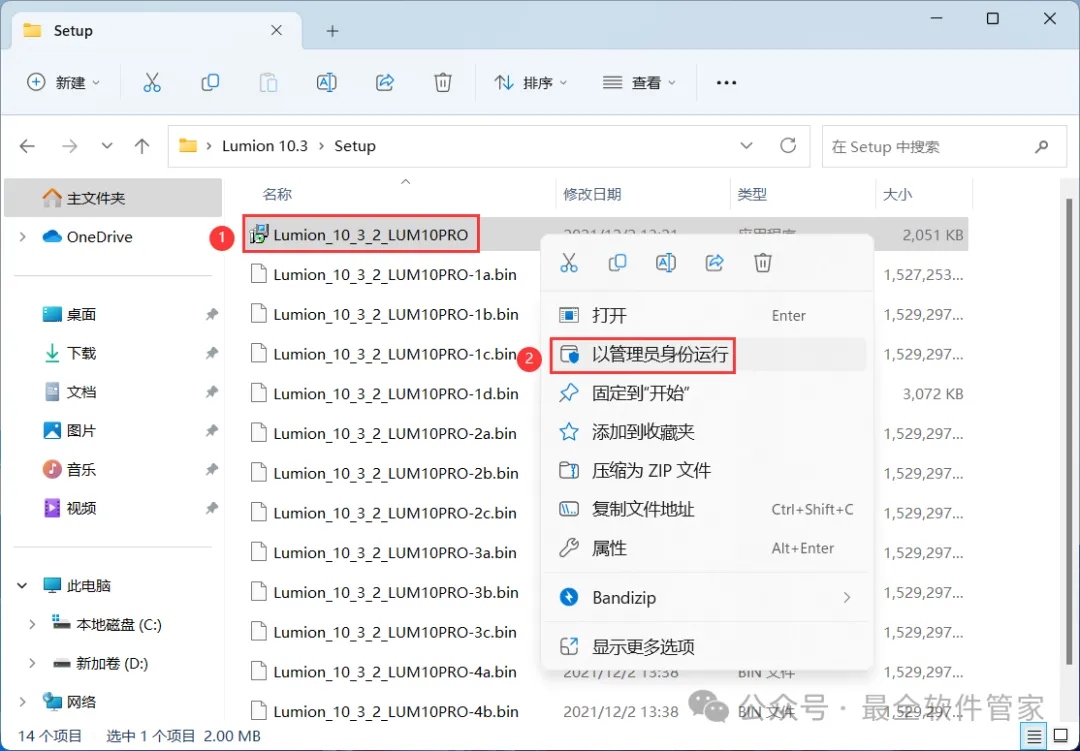Image resolution: width=1080 pixels, height=751 pixels.
Task: Select 主文件夹 in navigation pane
Action: pos(113,198)
